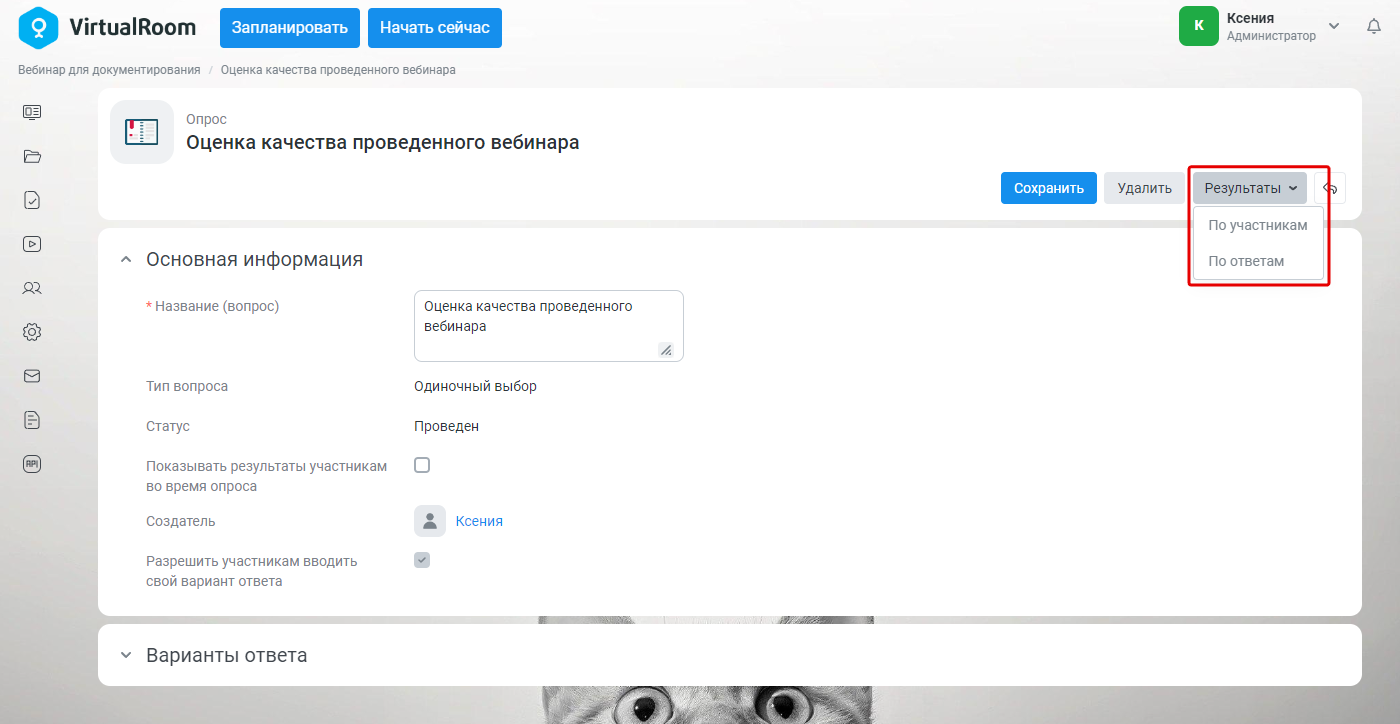
Task: Click the last breadcrumb Оценка качества проведенного вебинара
Action: 338,70
